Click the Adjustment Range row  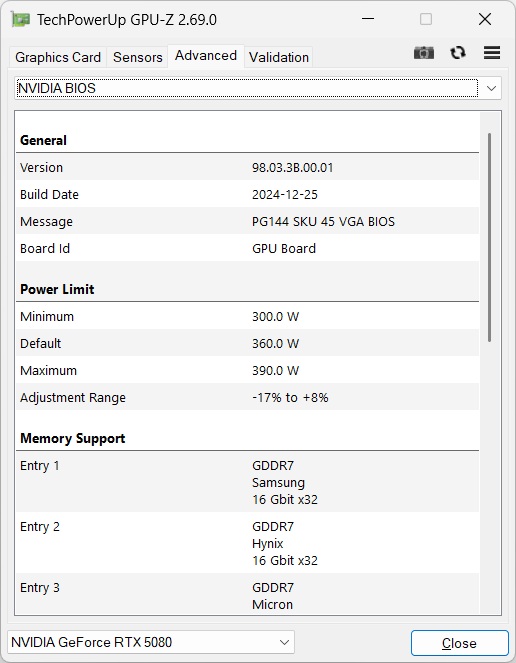click(247, 397)
